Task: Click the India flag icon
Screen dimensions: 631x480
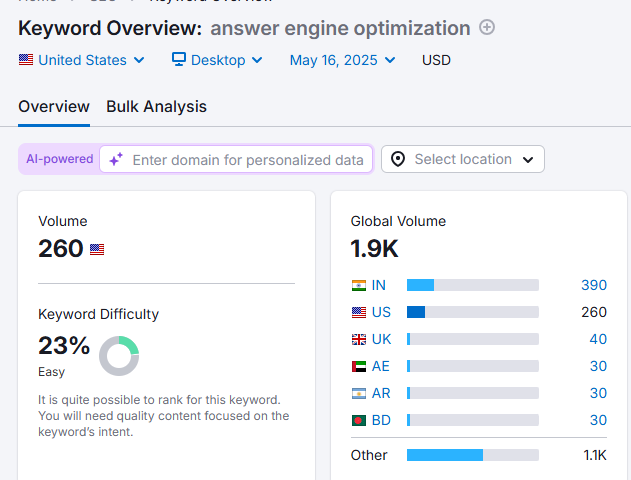Action: (359, 285)
